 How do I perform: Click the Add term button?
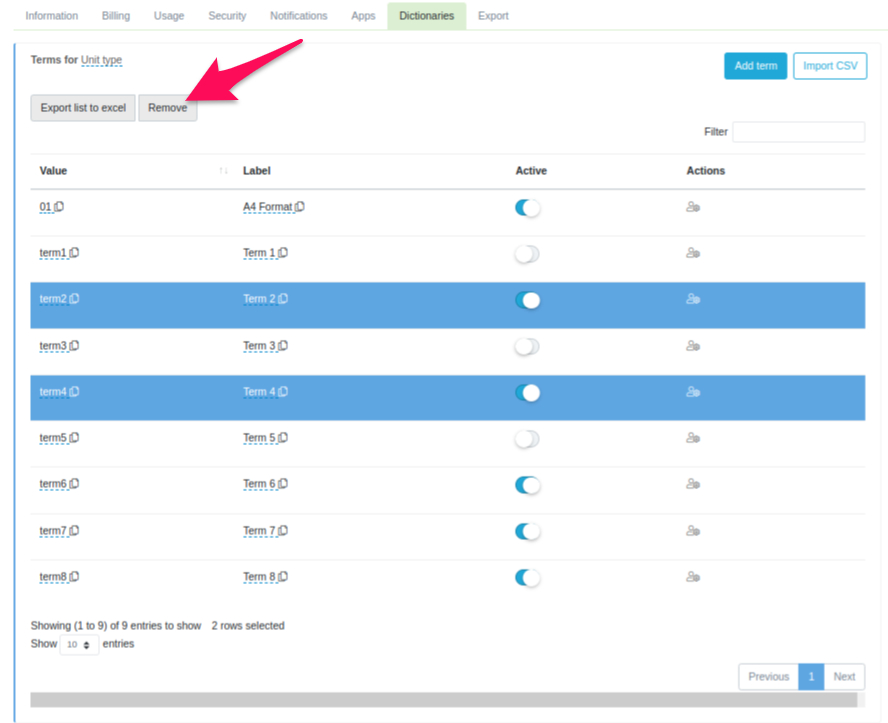[755, 66]
